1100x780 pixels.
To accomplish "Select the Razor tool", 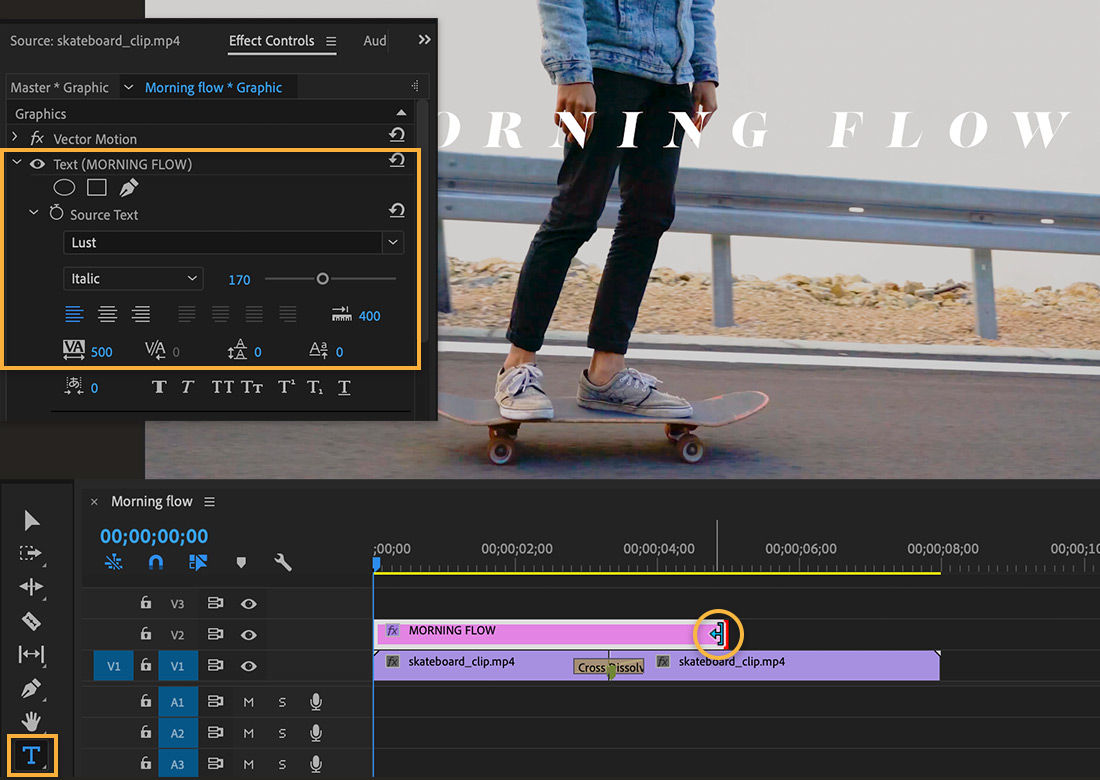I will coord(31,621).
